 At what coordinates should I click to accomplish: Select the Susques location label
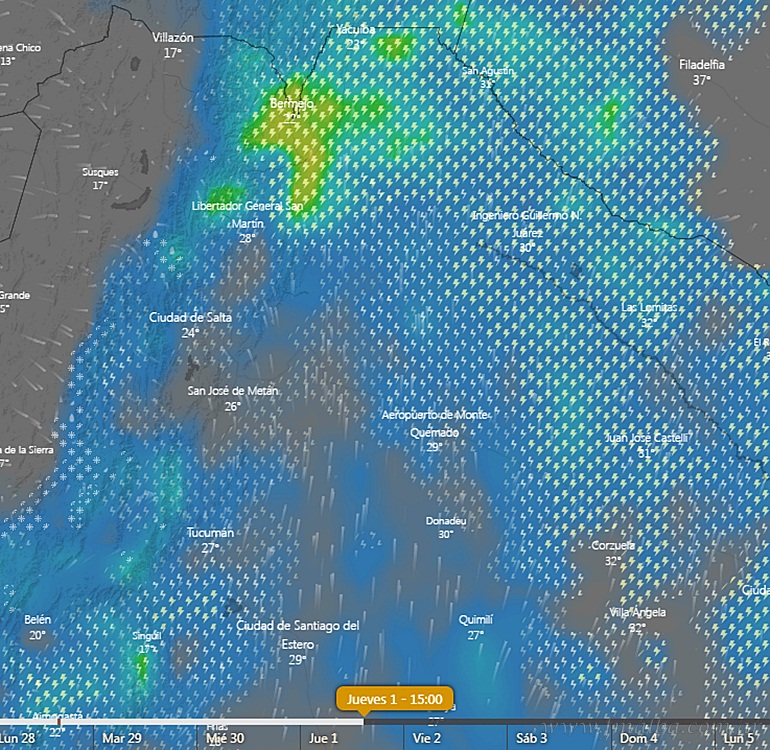coord(100,173)
